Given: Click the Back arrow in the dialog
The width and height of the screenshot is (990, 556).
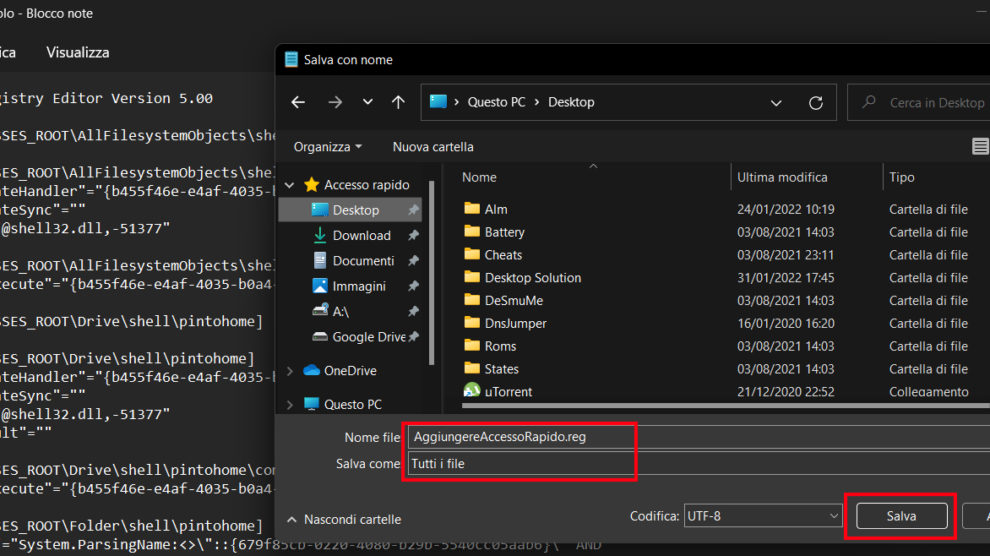Looking at the screenshot, I should coord(298,102).
